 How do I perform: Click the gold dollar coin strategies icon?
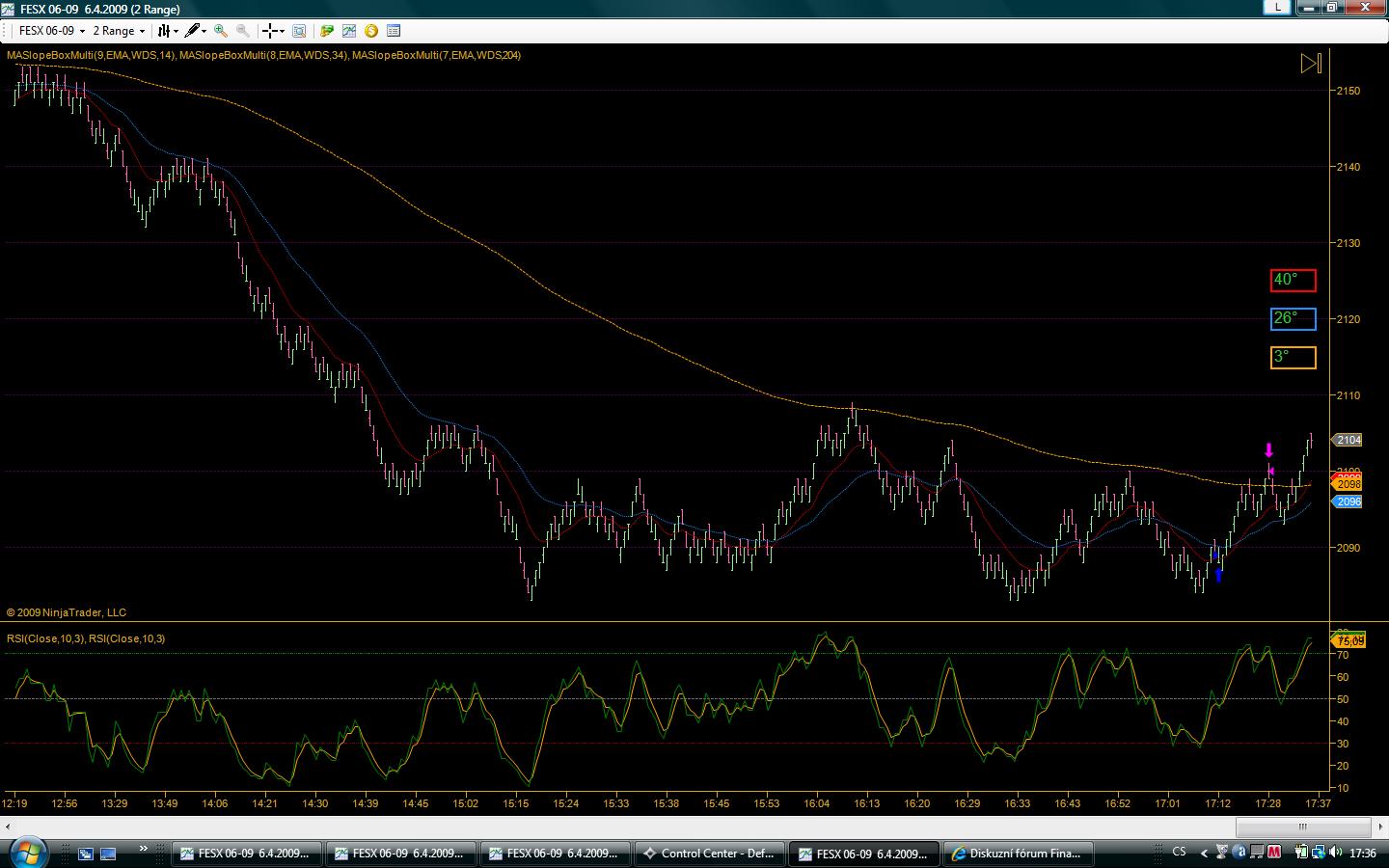coord(370,31)
